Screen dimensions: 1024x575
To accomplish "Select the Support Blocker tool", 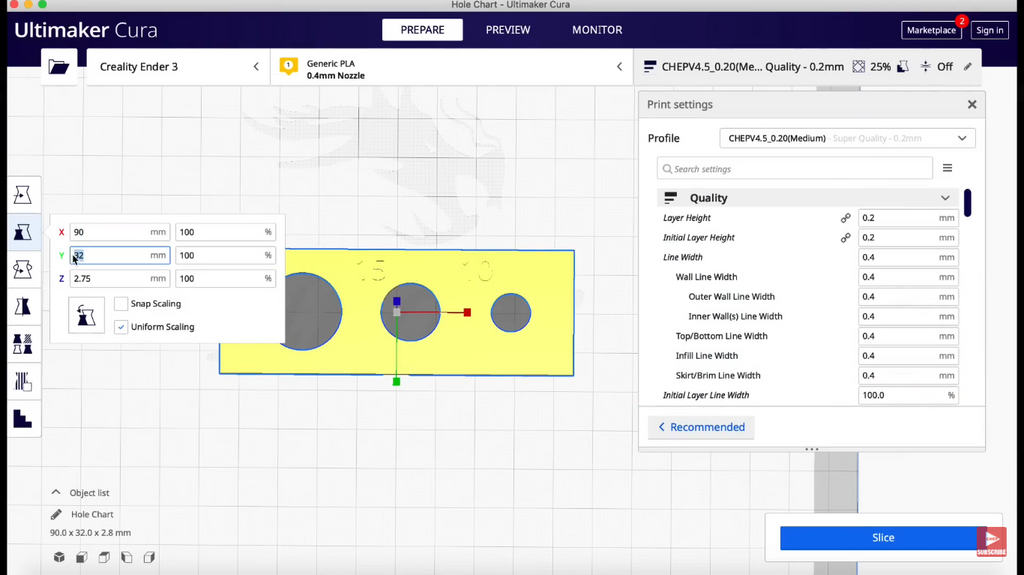I will [x=23, y=381].
